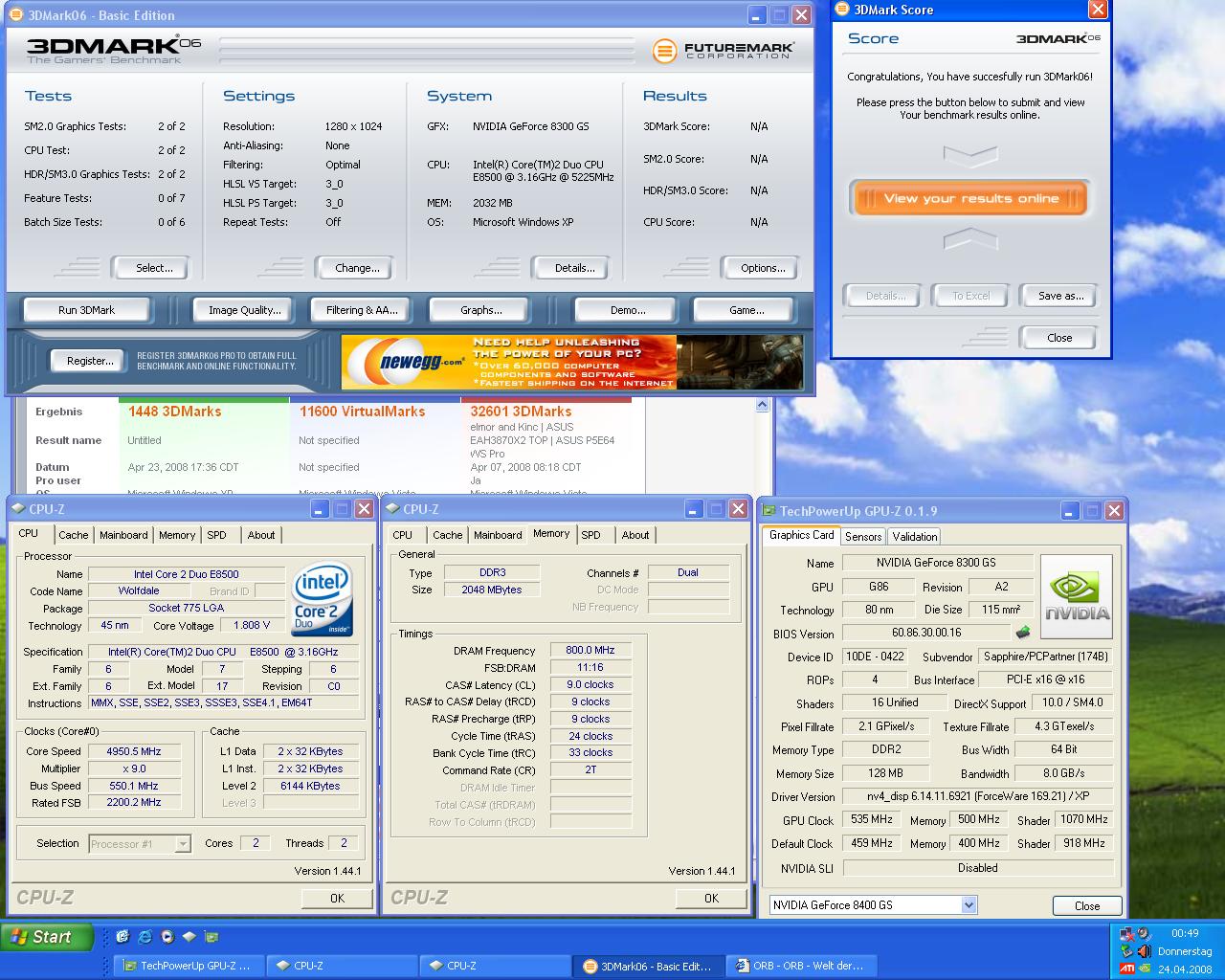Click Save as... in 3DMark Score
Screen dimensions: 1225x980
1060,296
